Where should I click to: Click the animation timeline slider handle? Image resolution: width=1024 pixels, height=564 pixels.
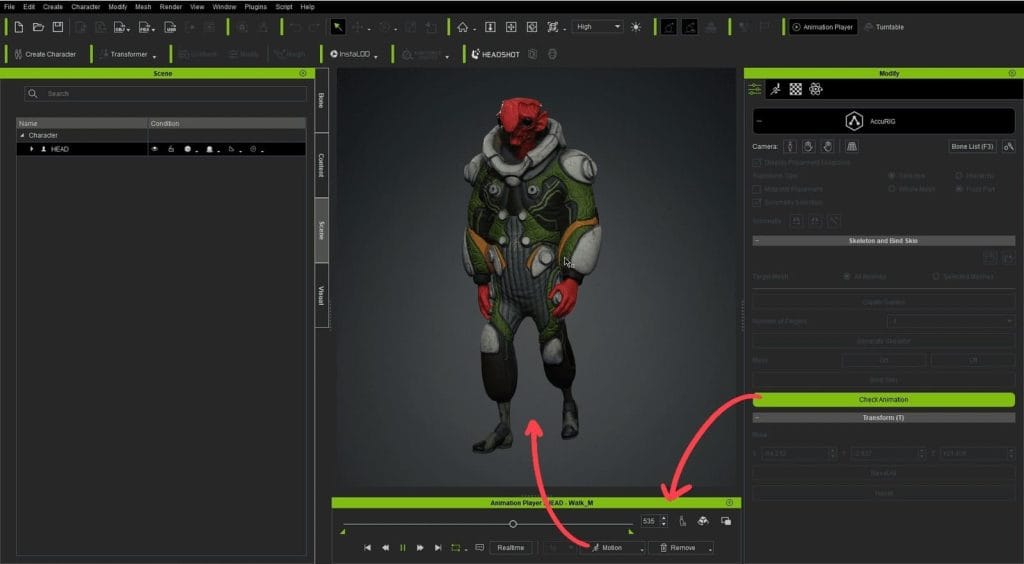click(x=513, y=524)
